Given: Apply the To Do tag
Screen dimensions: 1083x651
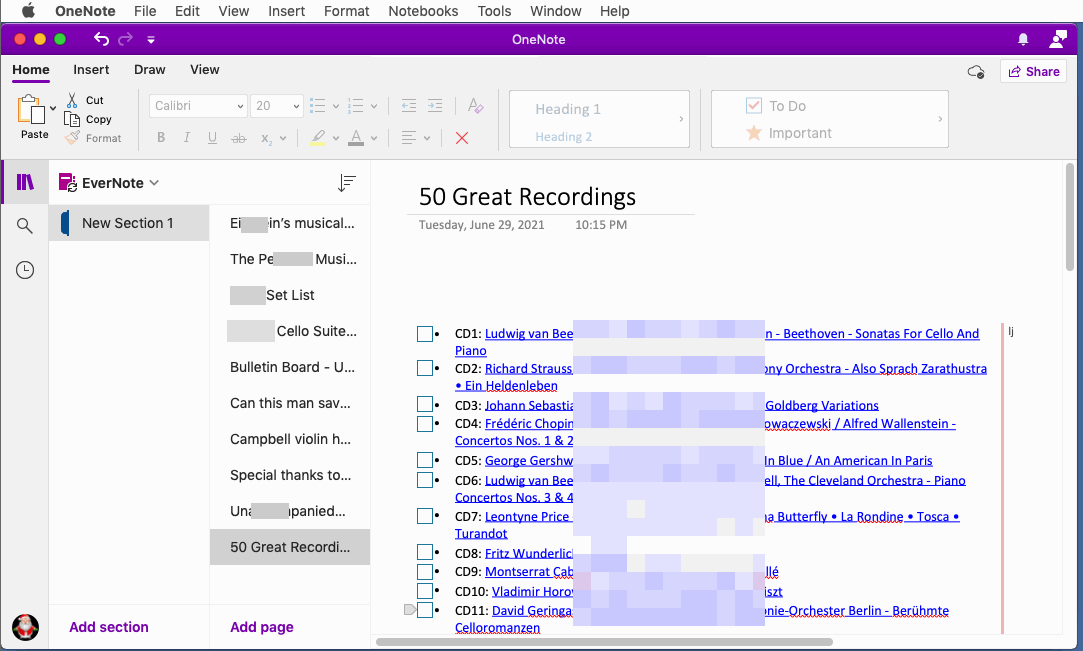Looking at the screenshot, I should 776,106.
